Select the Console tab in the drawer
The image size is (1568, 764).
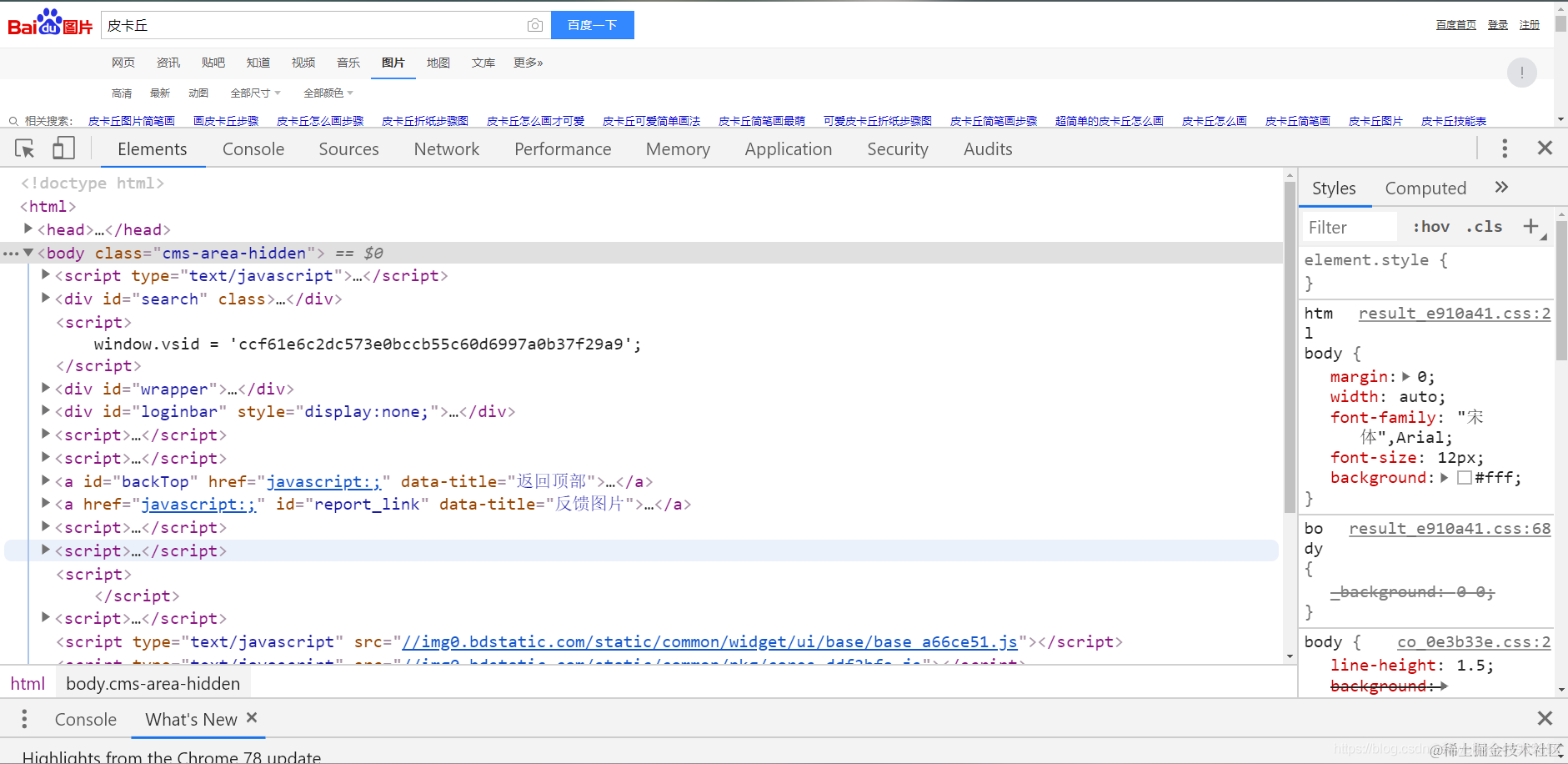coord(86,719)
